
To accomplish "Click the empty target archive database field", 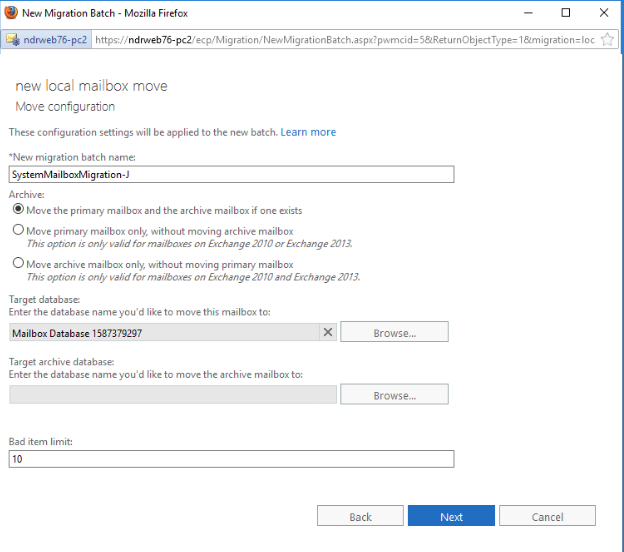I will click(x=173, y=394).
